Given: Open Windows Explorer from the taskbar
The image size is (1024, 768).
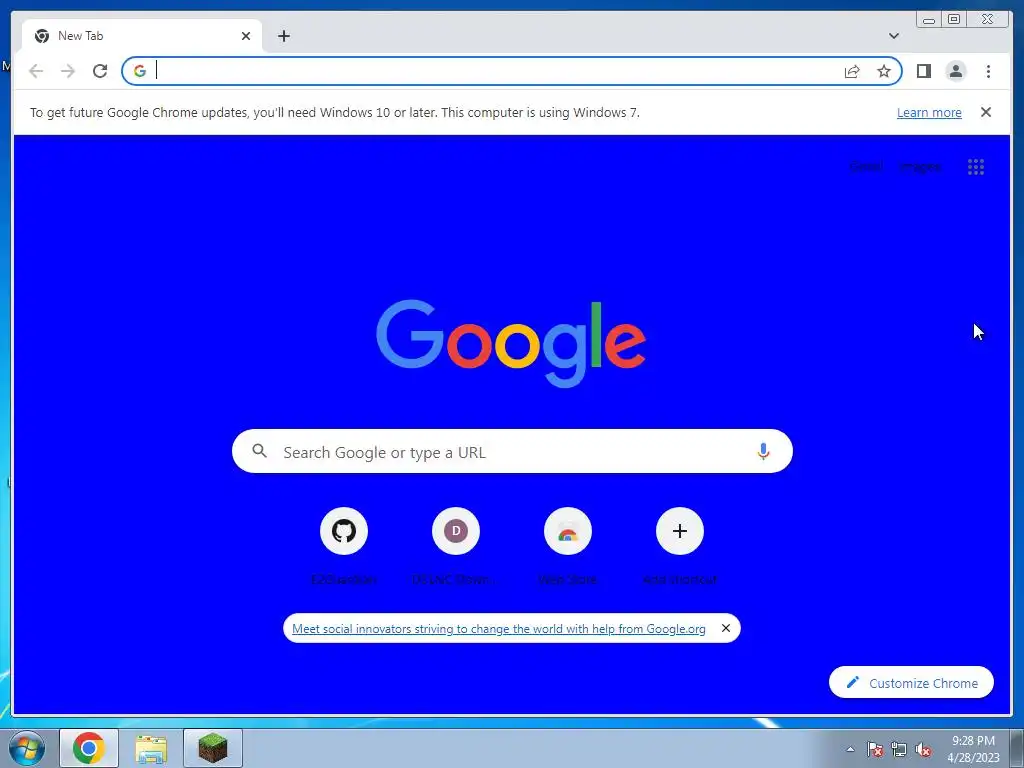Looking at the screenshot, I should click(151, 748).
